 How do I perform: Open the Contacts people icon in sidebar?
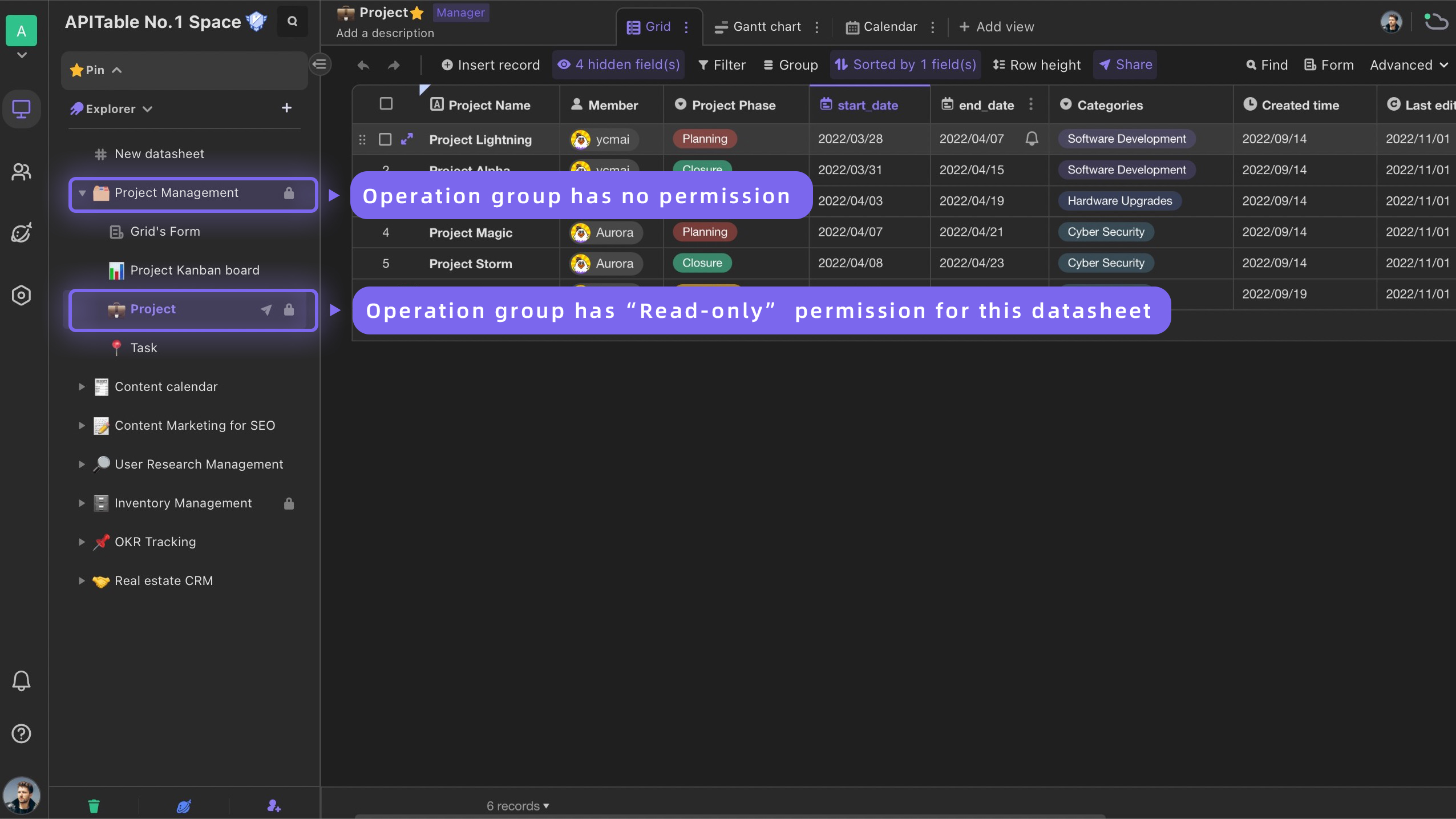pos(21,172)
